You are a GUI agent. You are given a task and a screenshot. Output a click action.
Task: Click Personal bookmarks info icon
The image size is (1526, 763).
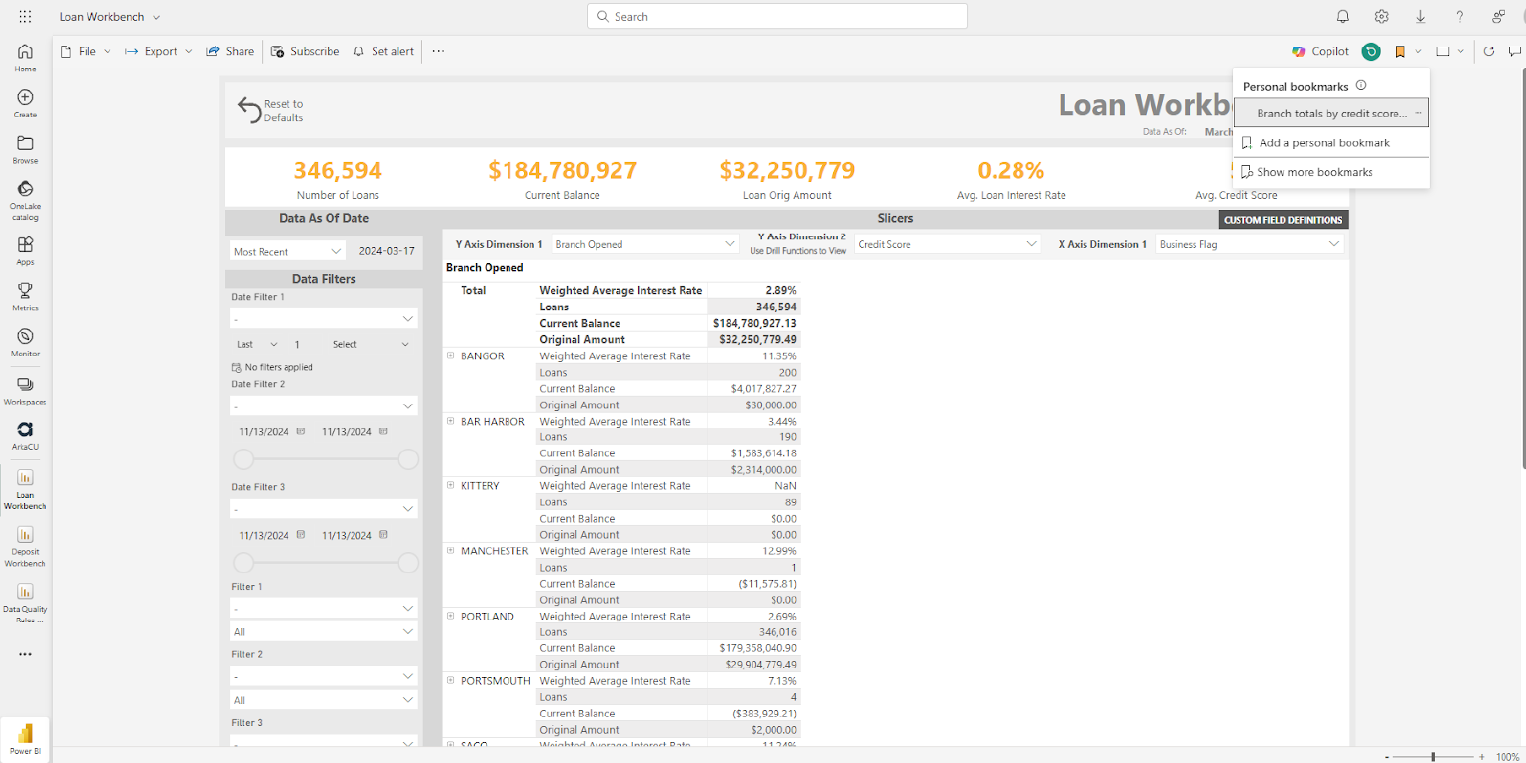pyautogui.click(x=1361, y=86)
